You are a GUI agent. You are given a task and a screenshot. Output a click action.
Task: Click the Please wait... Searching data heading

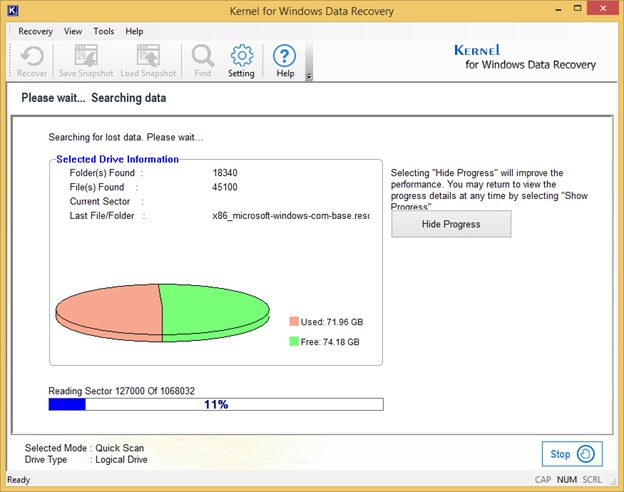(94, 98)
